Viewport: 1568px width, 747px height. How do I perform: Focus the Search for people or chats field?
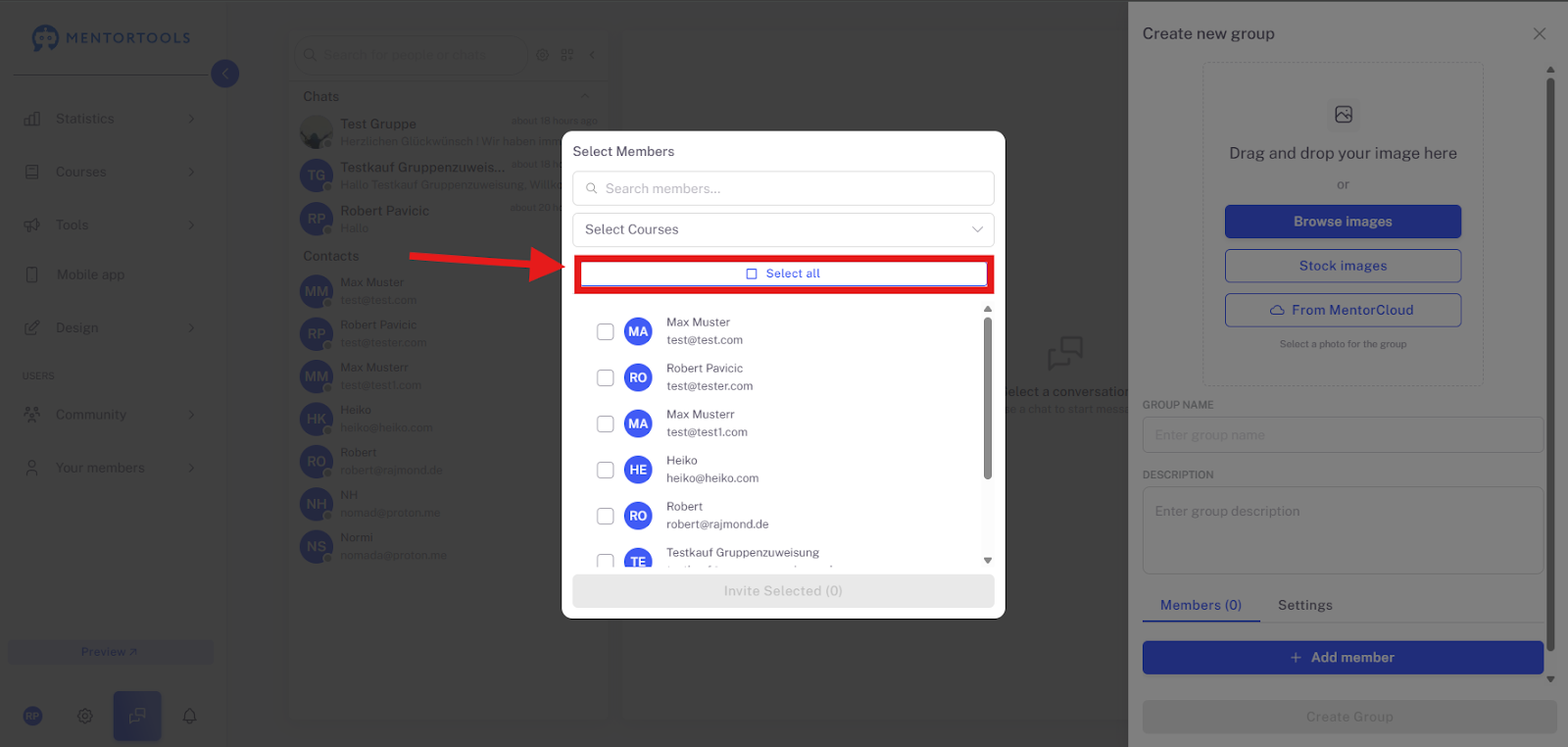point(412,55)
